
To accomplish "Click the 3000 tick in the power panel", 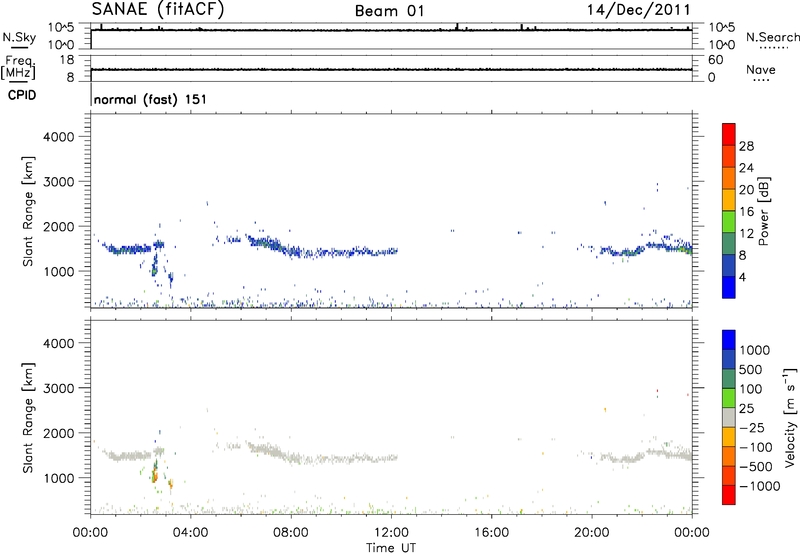I will 59,182.
